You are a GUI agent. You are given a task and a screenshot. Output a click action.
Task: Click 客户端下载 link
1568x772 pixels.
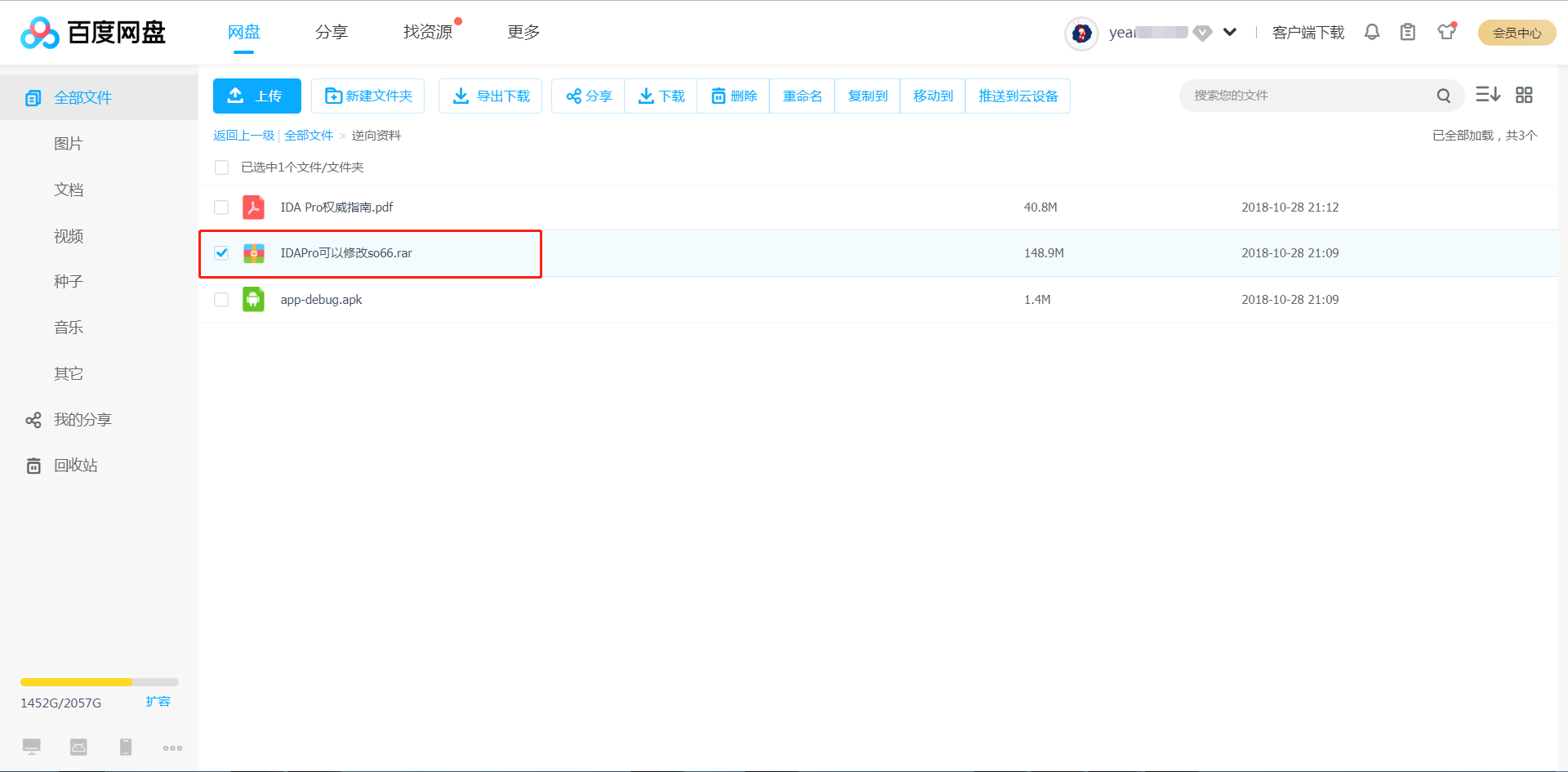[x=1308, y=33]
